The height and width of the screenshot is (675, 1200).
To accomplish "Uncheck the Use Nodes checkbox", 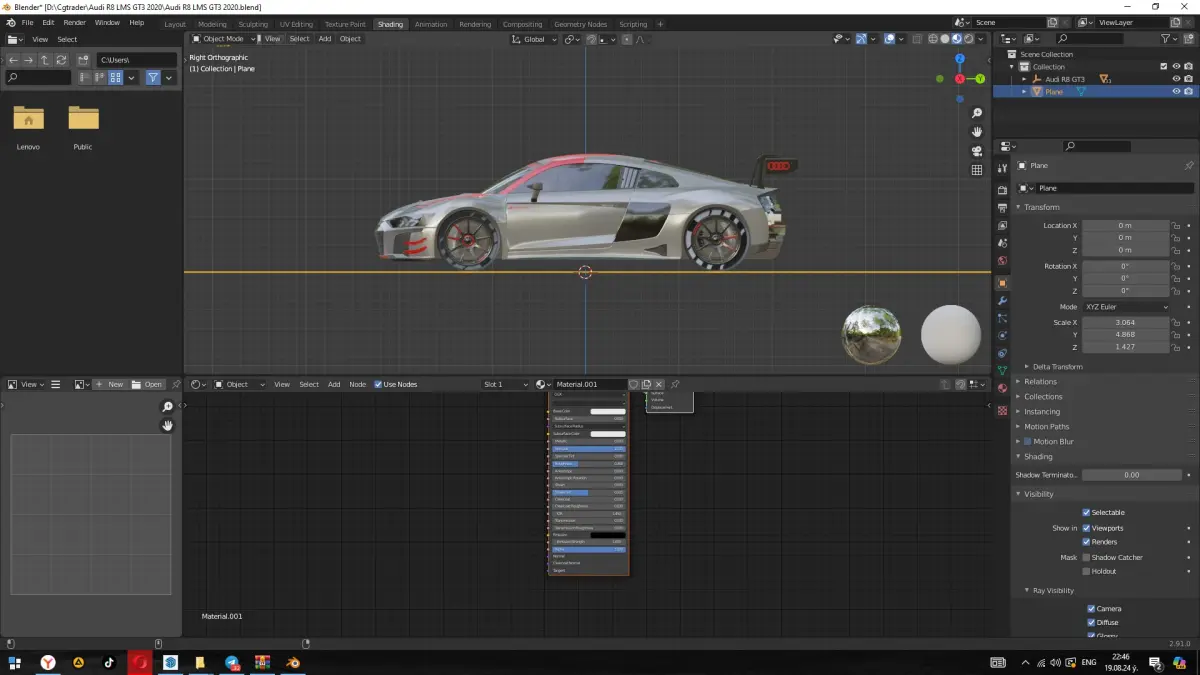I will (378, 384).
